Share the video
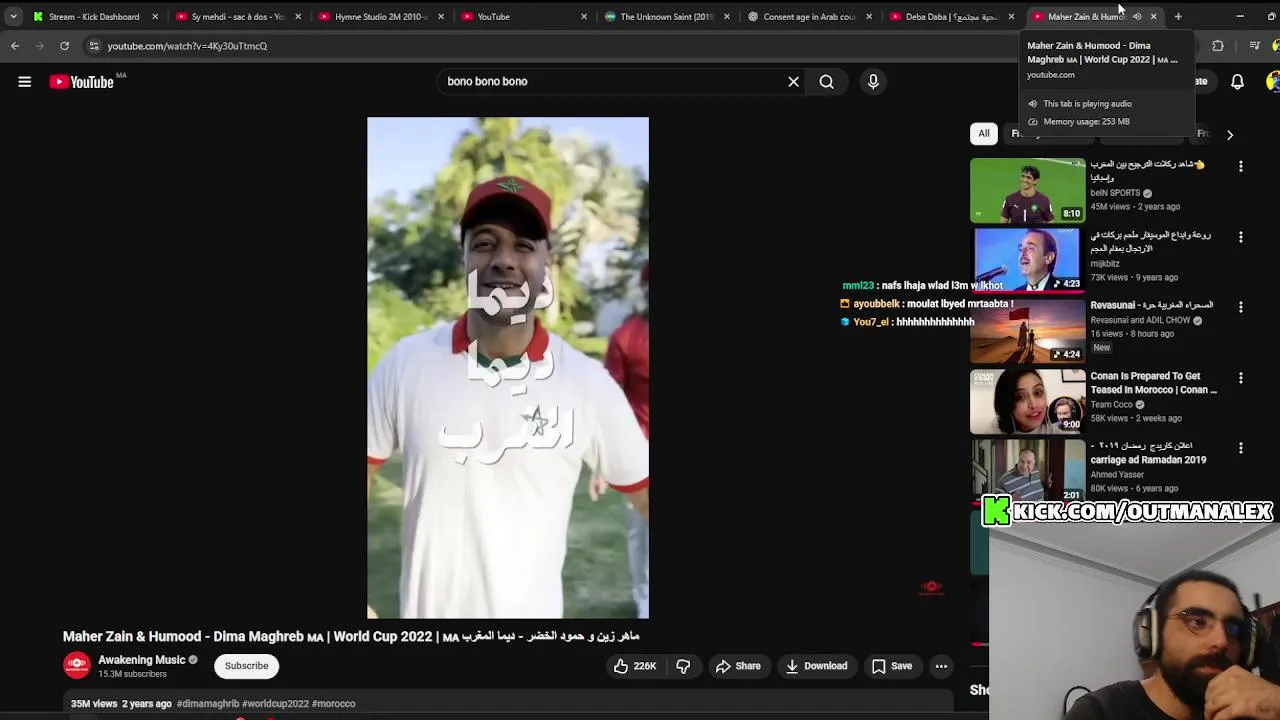 point(737,666)
